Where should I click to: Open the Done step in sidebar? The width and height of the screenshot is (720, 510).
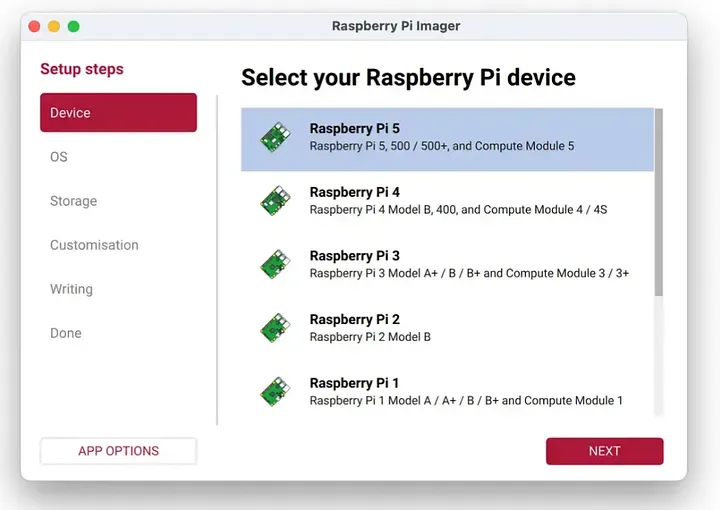66,333
